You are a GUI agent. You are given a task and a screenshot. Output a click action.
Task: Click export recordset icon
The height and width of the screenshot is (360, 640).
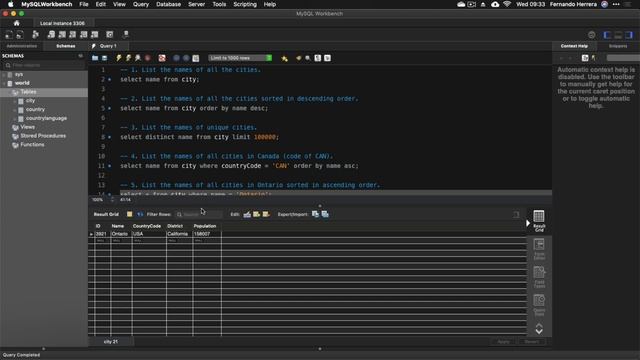pos(316,214)
